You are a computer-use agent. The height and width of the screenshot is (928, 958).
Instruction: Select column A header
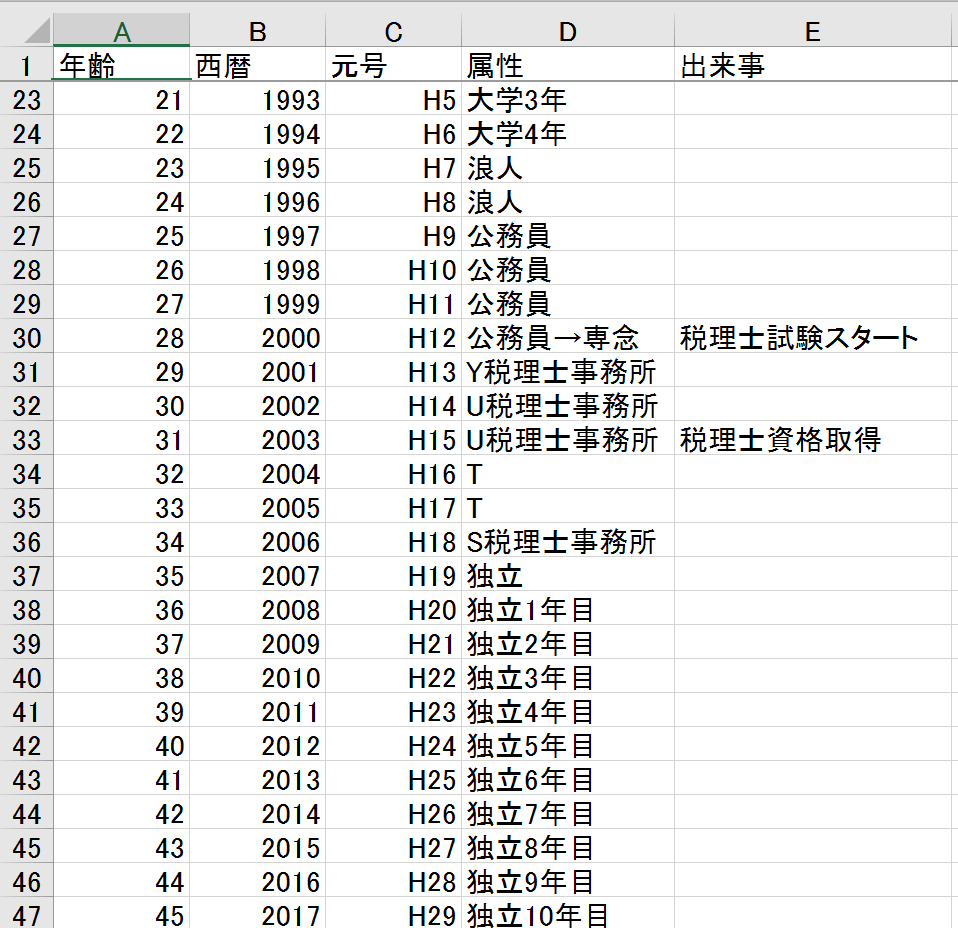(122, 31)
